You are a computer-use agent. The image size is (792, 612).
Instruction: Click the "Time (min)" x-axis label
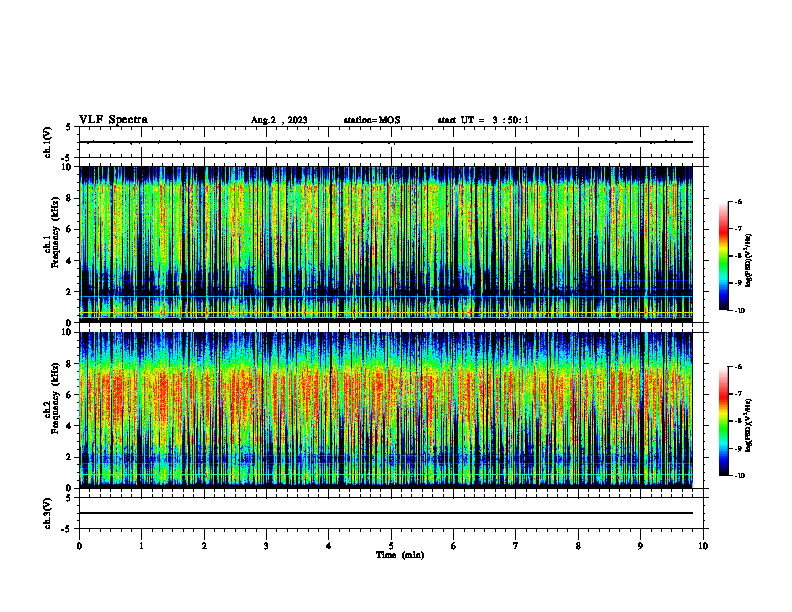(x=400, y=555)
